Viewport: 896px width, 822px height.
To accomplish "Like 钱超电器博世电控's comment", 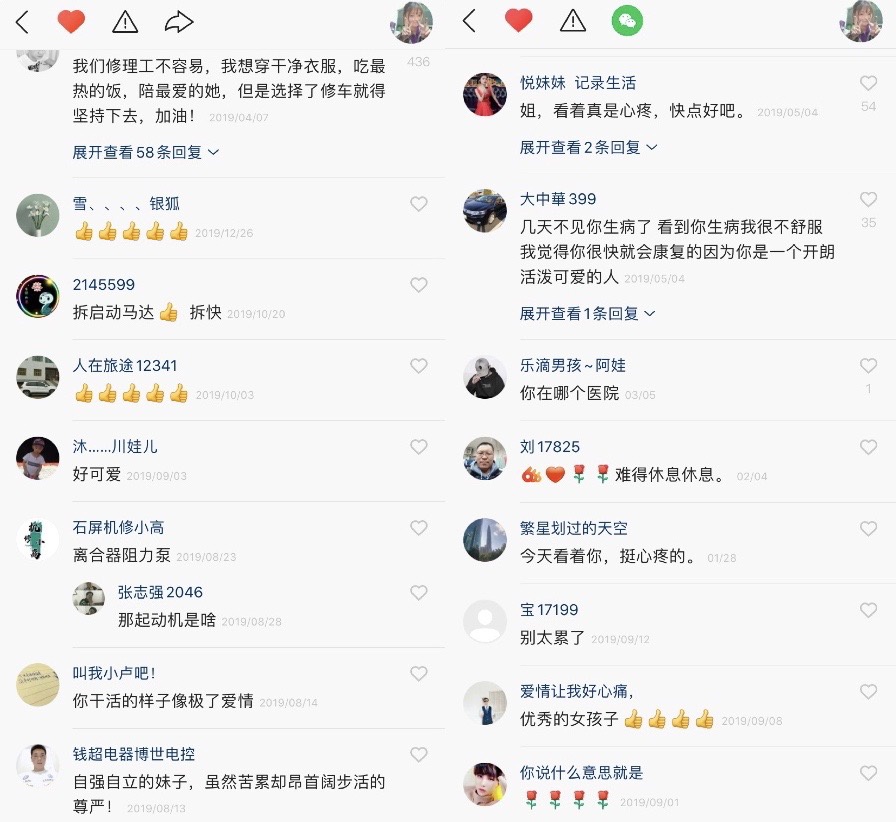I will point(419,755).
